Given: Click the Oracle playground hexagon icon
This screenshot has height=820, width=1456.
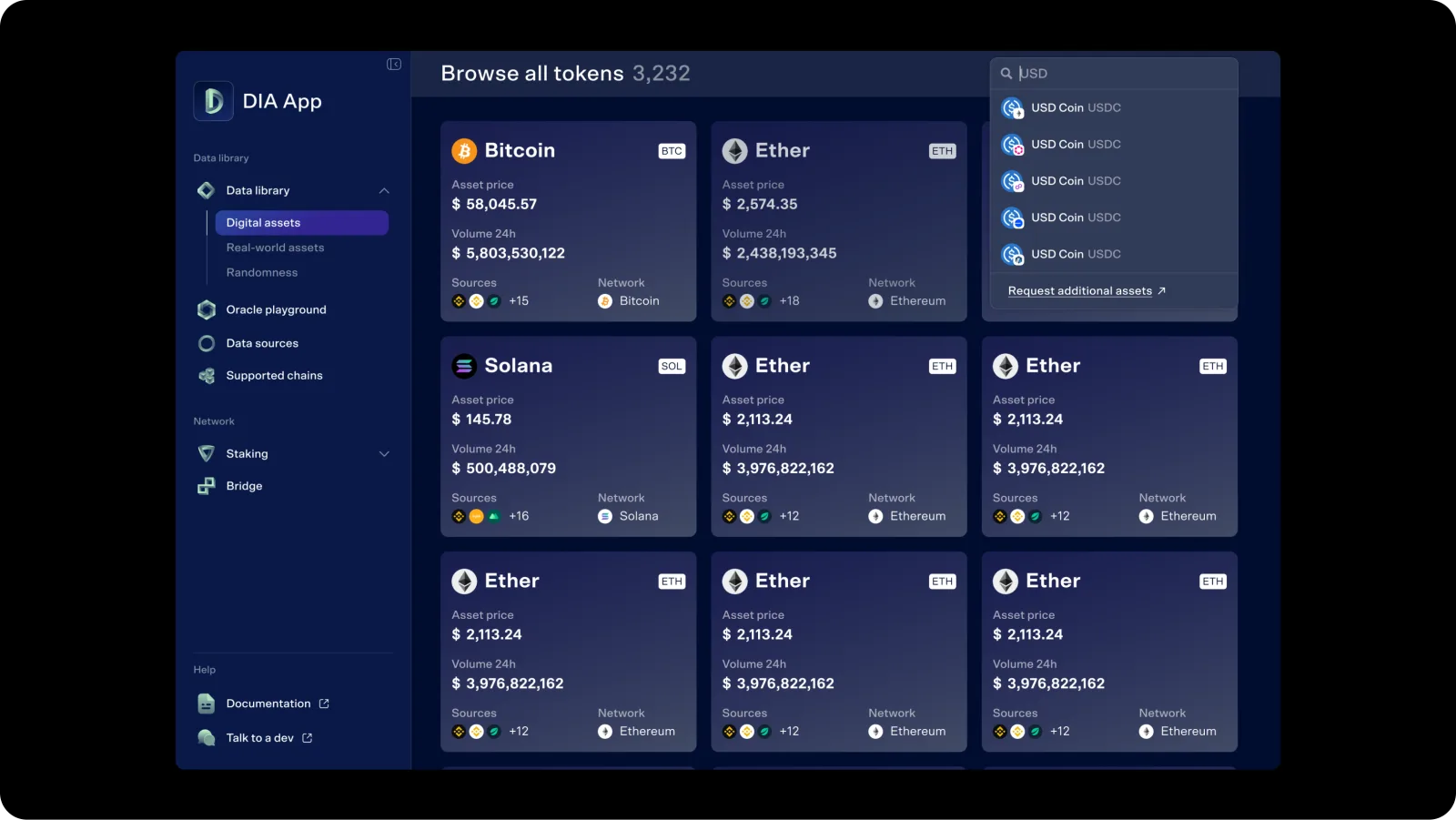Looking at the screenshot, I should (207, 309).
